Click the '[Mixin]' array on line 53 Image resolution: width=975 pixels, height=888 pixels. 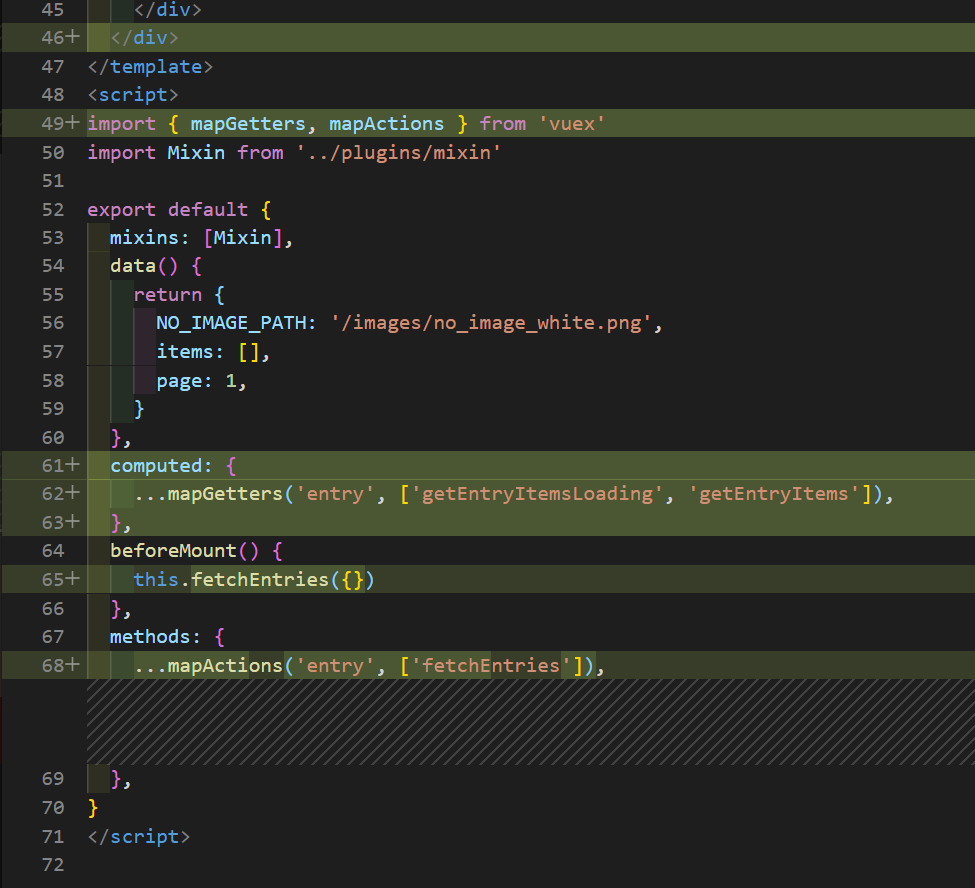pos(243,238)
